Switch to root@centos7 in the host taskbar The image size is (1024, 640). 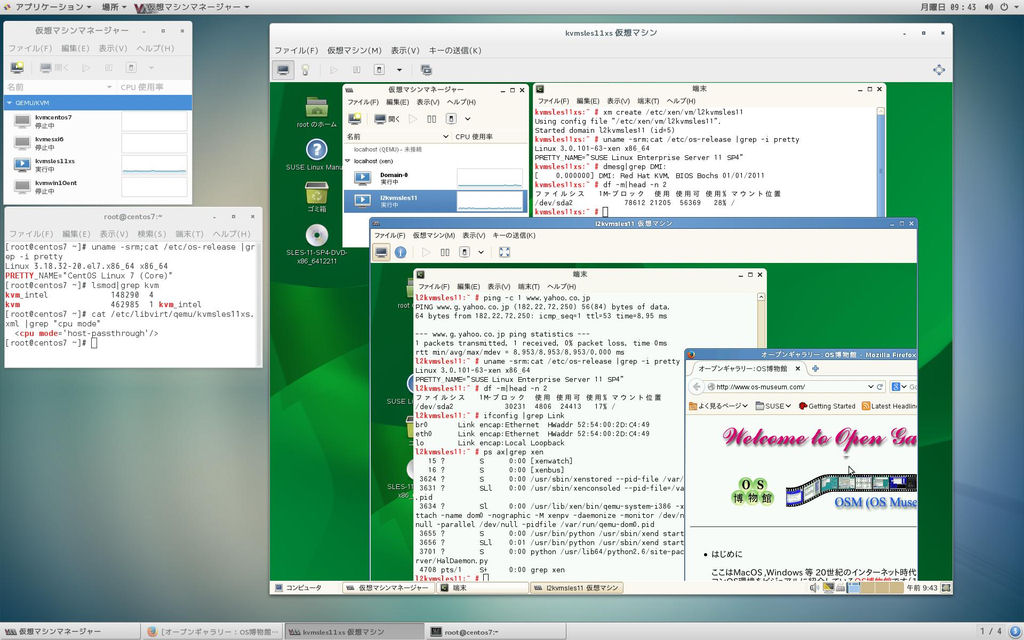(x=494, y=632)
